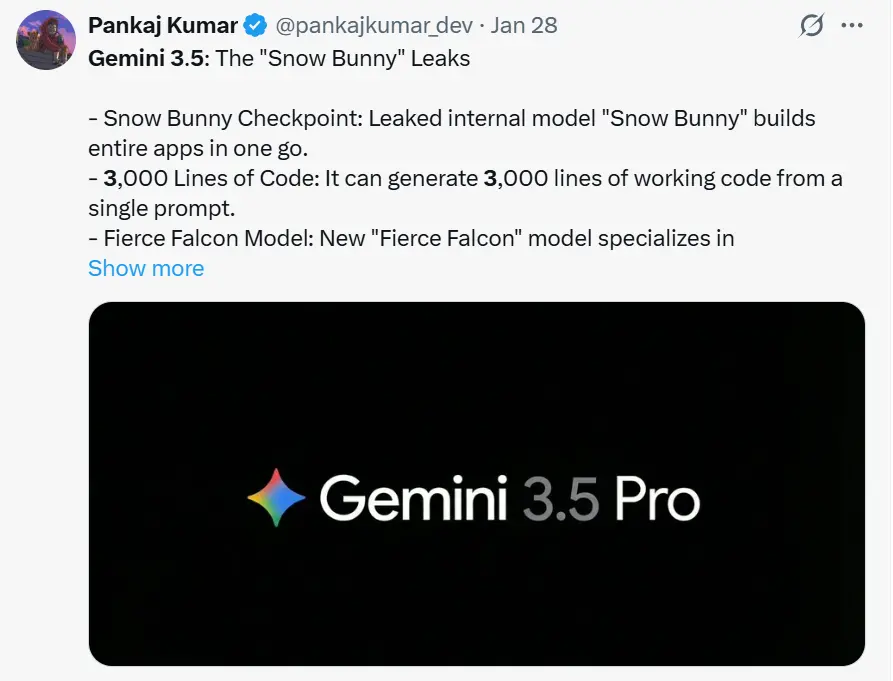893x681 pixels.
Task: Click the word "Gemini" inside the image
Action: [x=414, y=497]
